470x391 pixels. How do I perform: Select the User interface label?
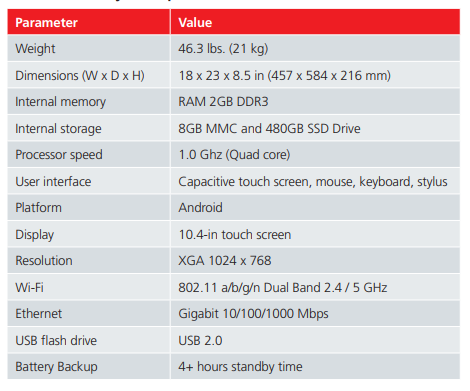coord(53,182)
